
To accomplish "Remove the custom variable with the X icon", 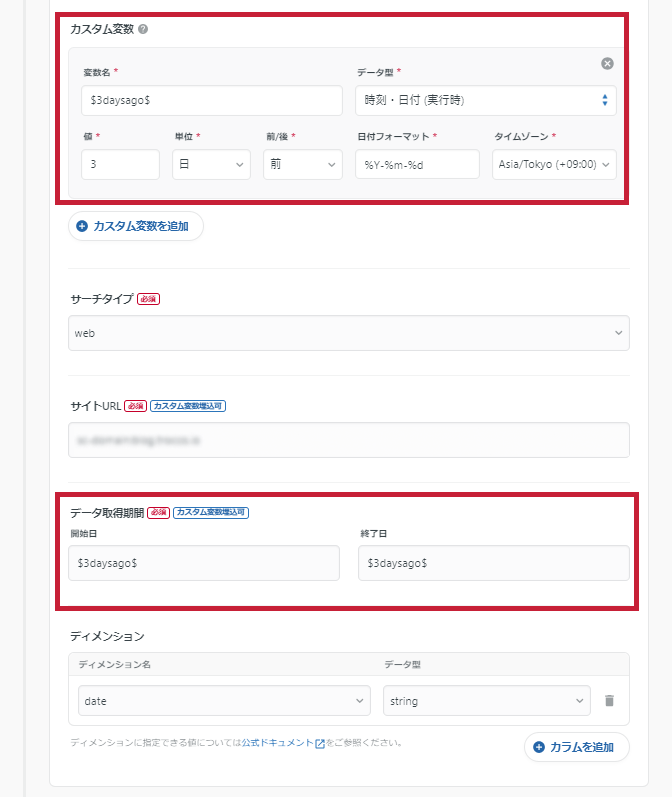I will click(x=607, y=64).
